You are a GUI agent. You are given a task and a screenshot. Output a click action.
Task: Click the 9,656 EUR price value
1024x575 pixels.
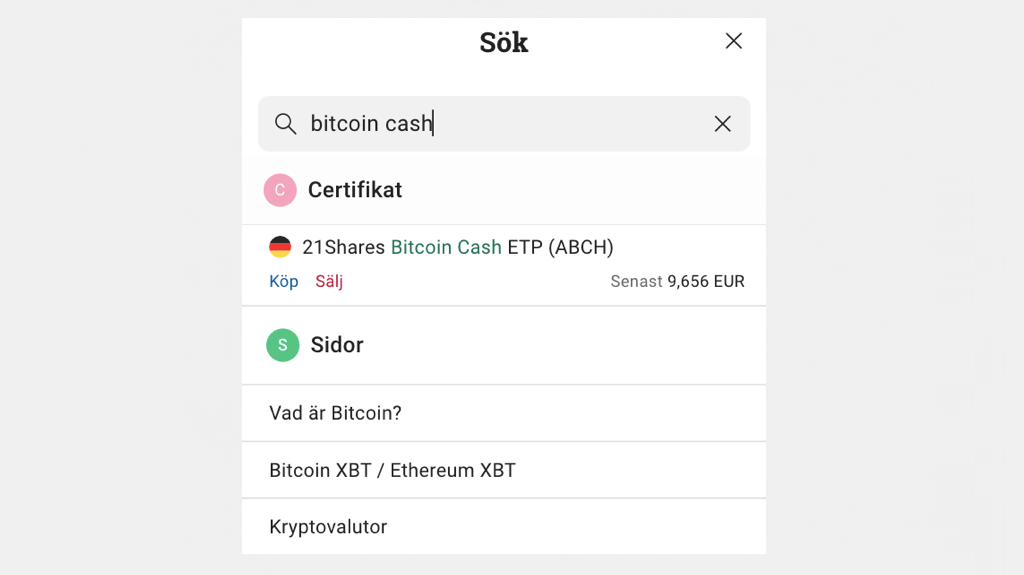706,282
